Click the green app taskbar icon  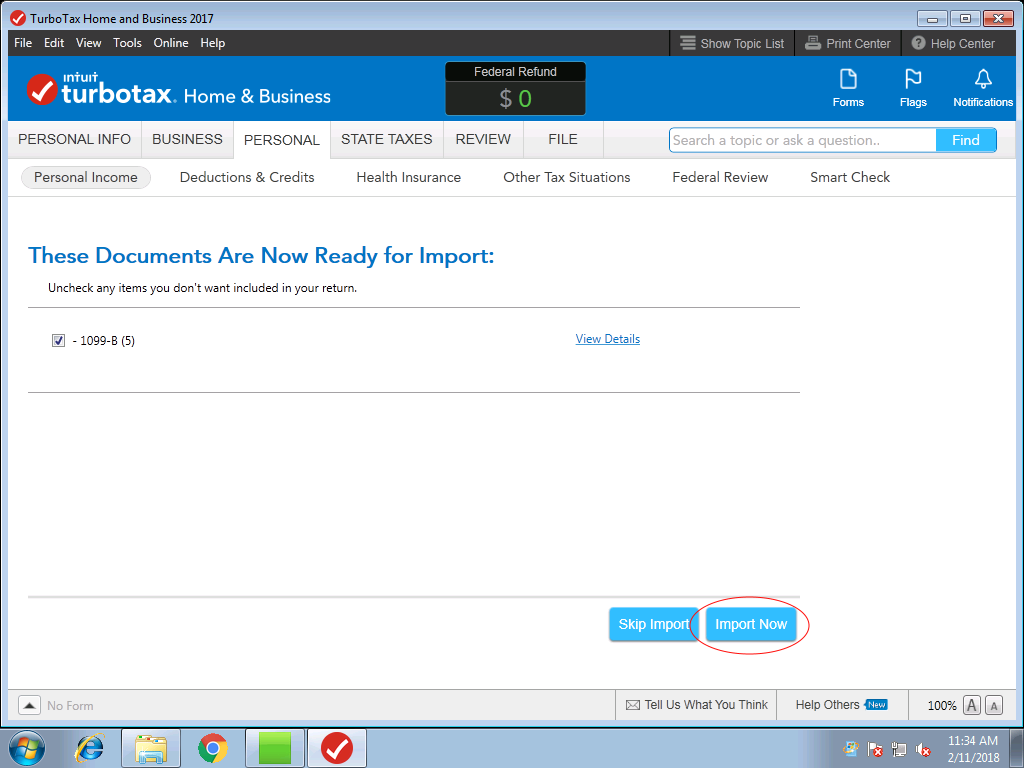[275, 748]
